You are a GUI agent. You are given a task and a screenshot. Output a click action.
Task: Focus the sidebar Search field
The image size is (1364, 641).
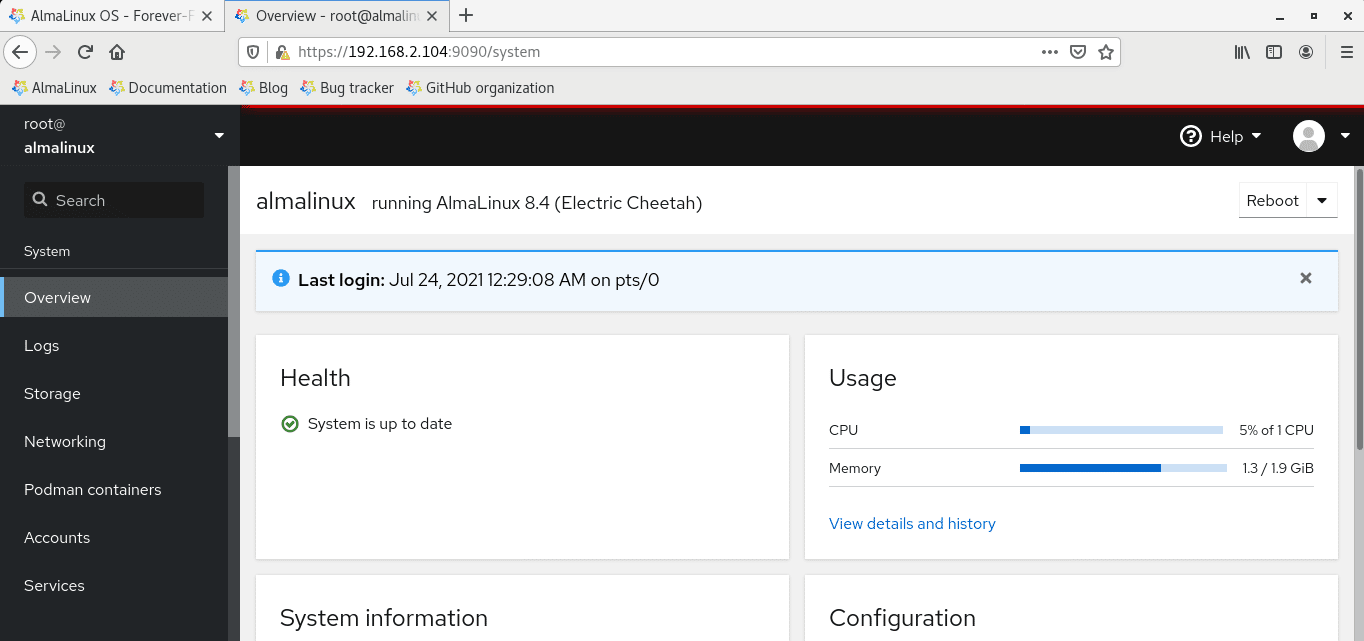[x=114, y=200]
